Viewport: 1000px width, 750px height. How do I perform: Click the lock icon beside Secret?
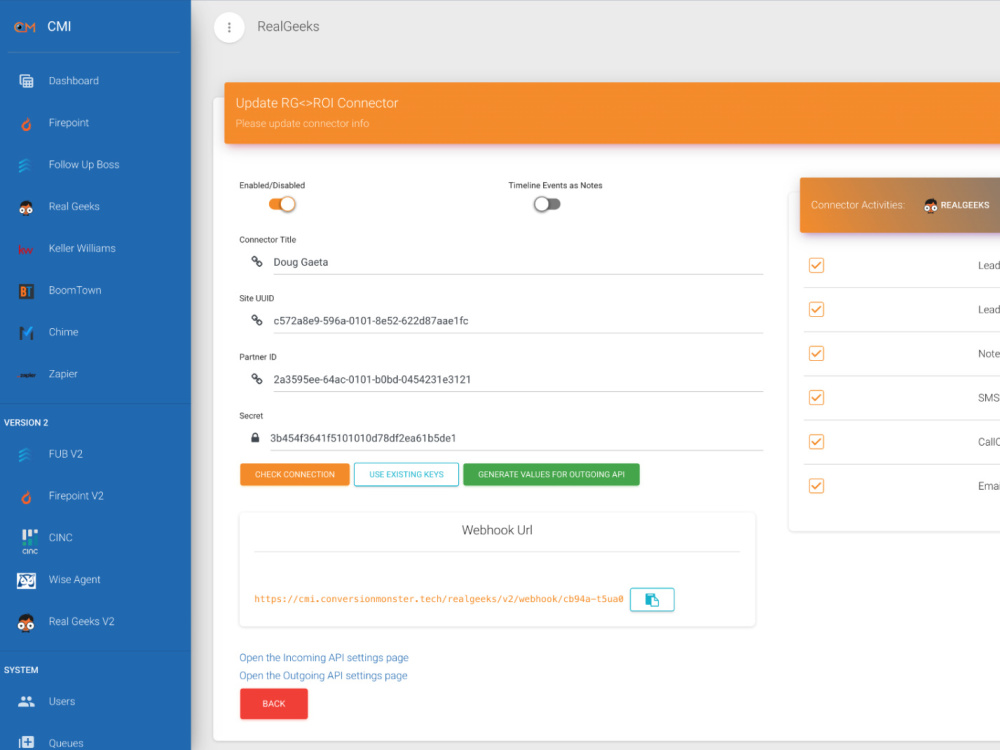[255, 438]
